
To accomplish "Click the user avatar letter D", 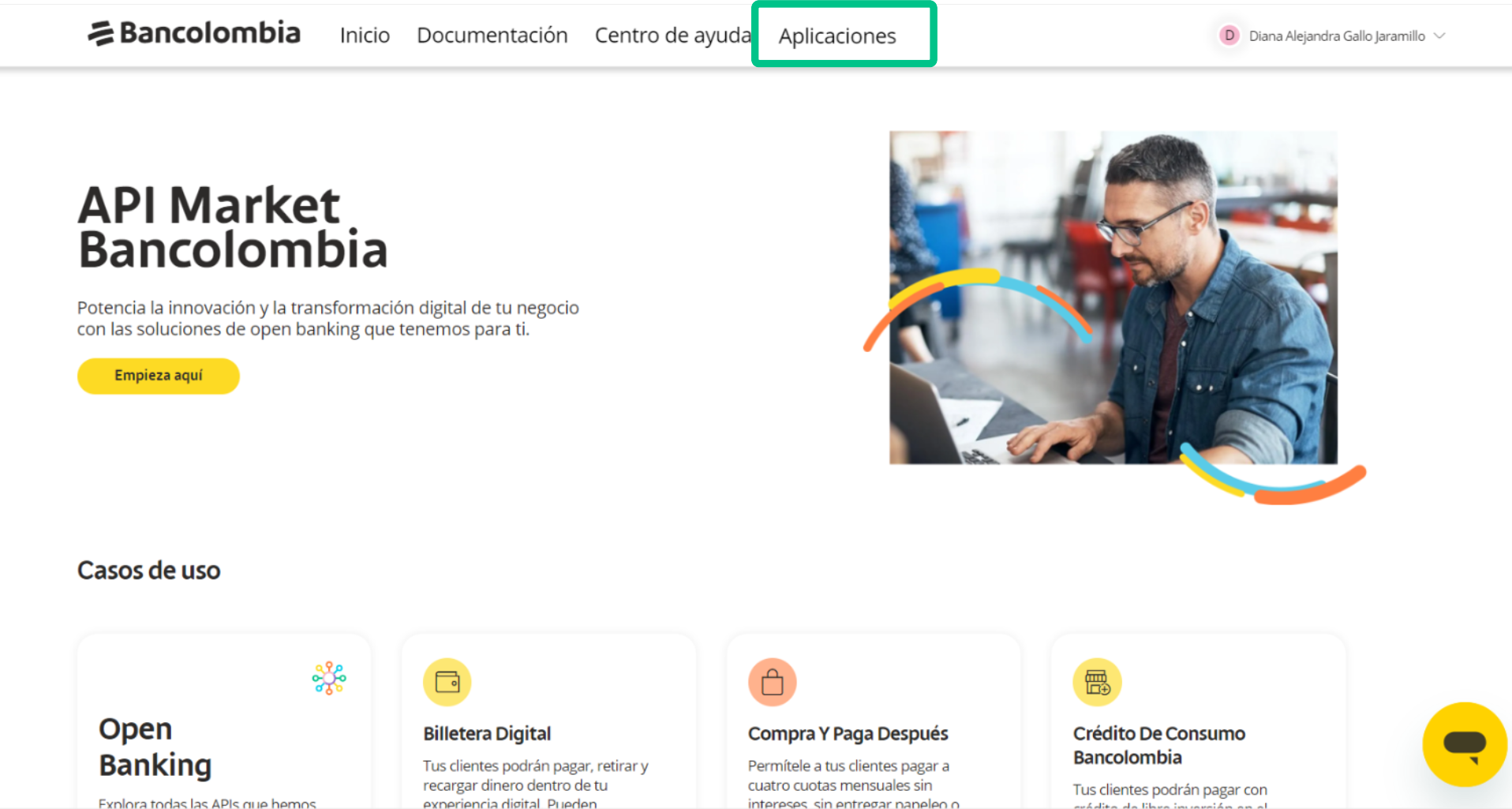I will coord(1229,36).
